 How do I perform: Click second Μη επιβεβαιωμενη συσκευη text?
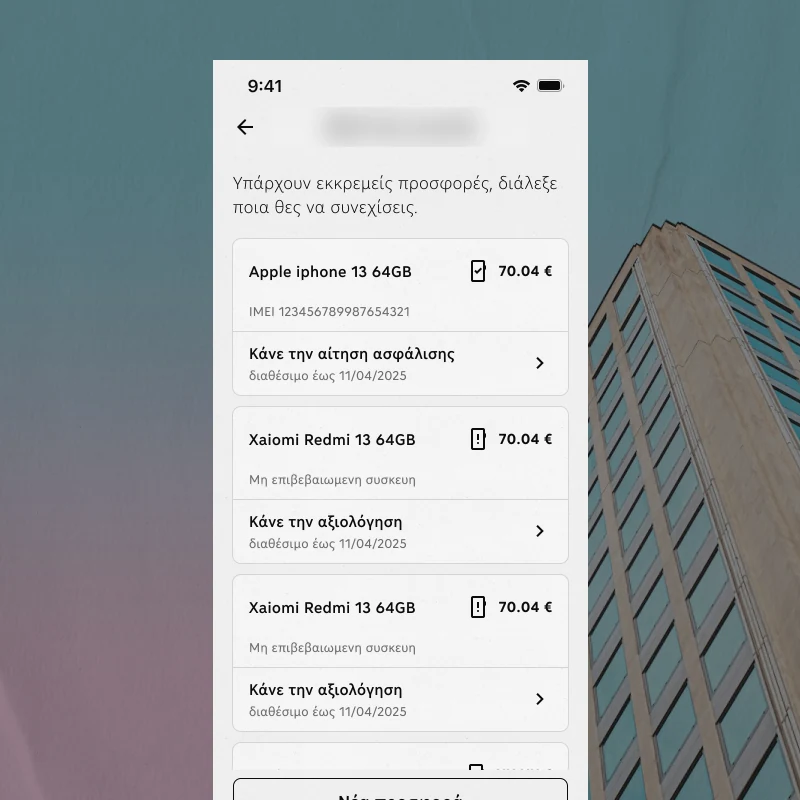coord(332,648)
